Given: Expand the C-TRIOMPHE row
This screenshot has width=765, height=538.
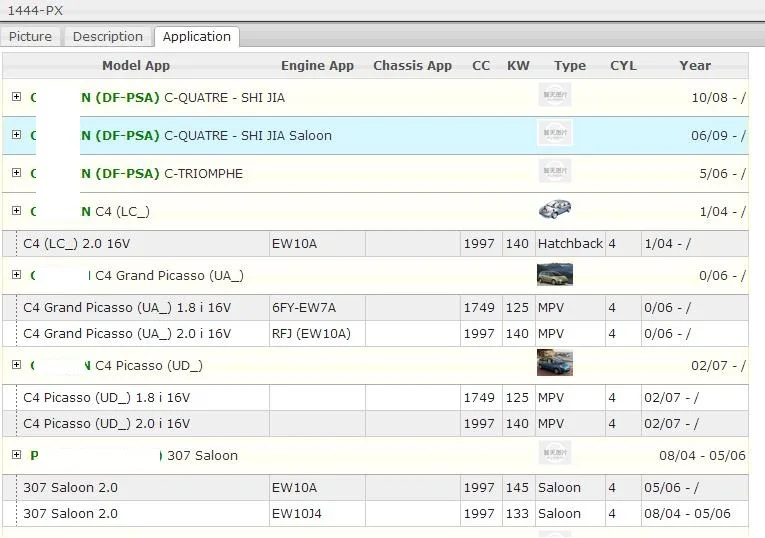Looking at the screenshot, I should click(17, 173).
